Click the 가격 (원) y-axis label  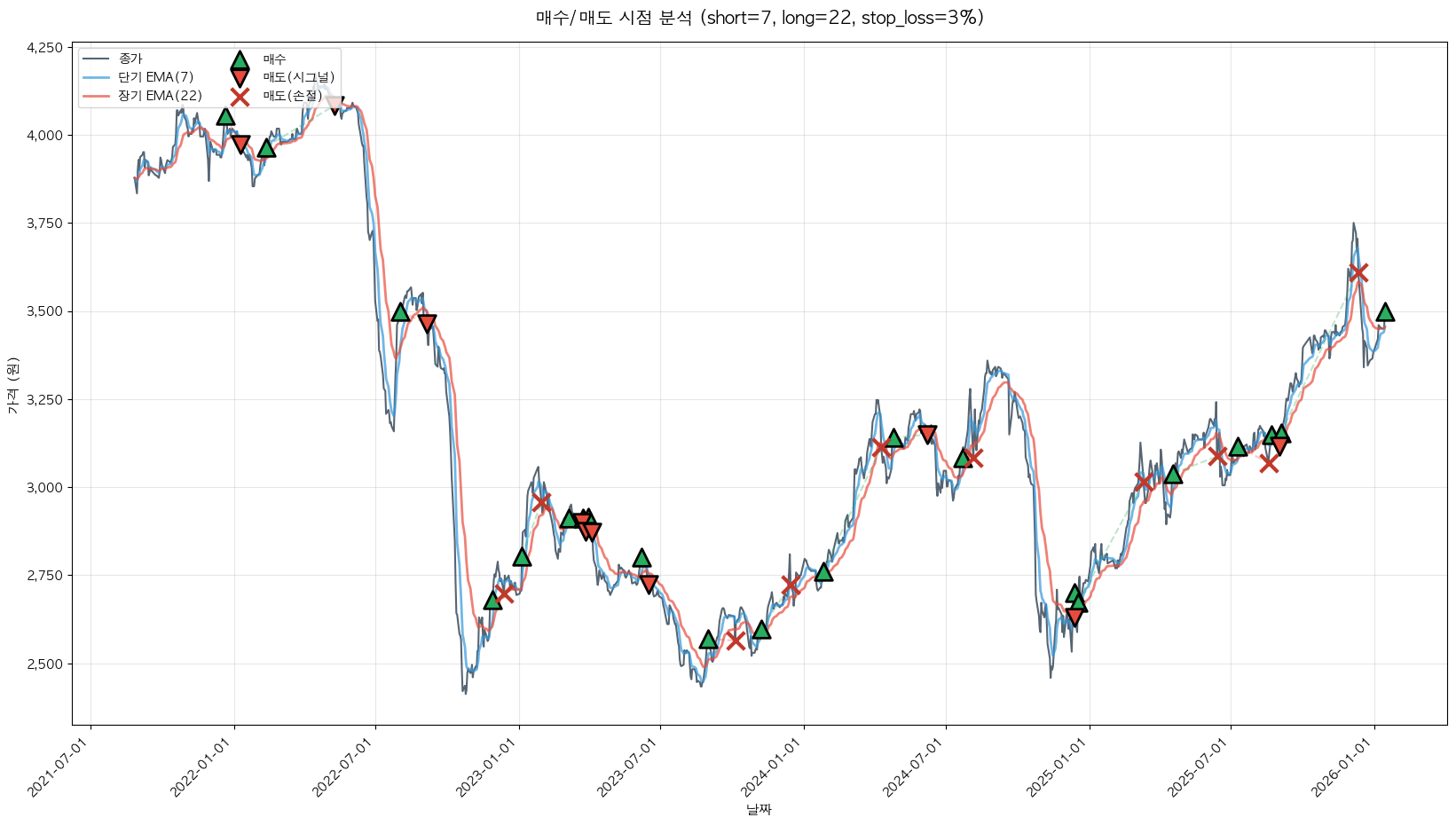(x=12, y=385)
